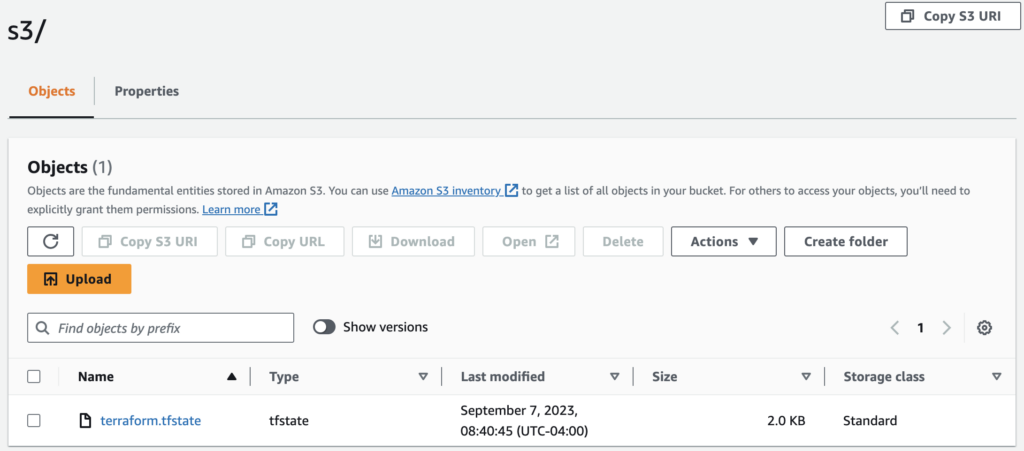
Task: Switch to the Properties tab
Action: click(147, 91)
